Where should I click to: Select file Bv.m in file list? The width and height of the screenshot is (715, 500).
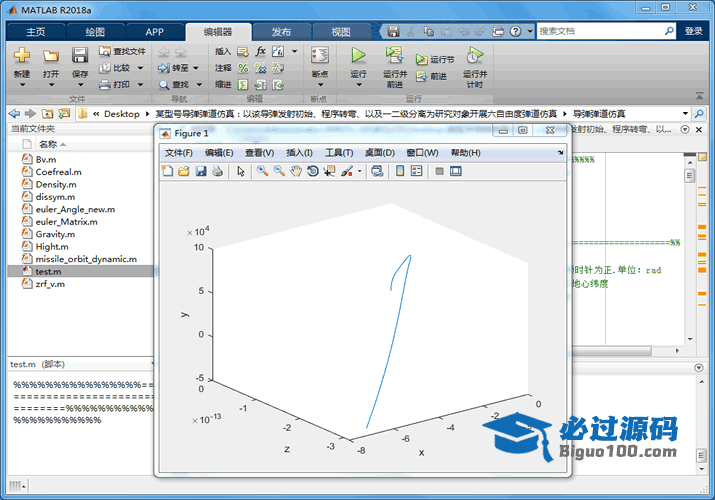[46, 160]
